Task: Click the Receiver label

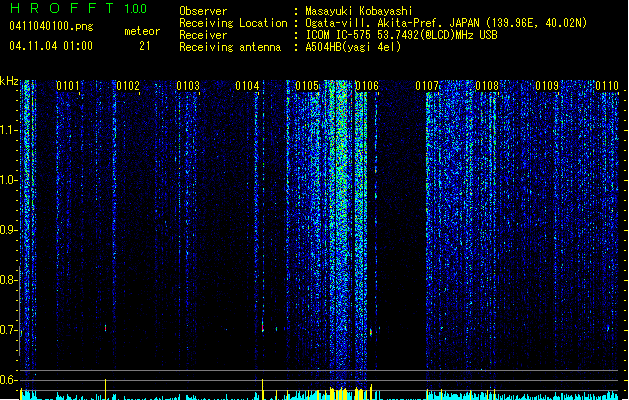Action: tap(203, 35)
